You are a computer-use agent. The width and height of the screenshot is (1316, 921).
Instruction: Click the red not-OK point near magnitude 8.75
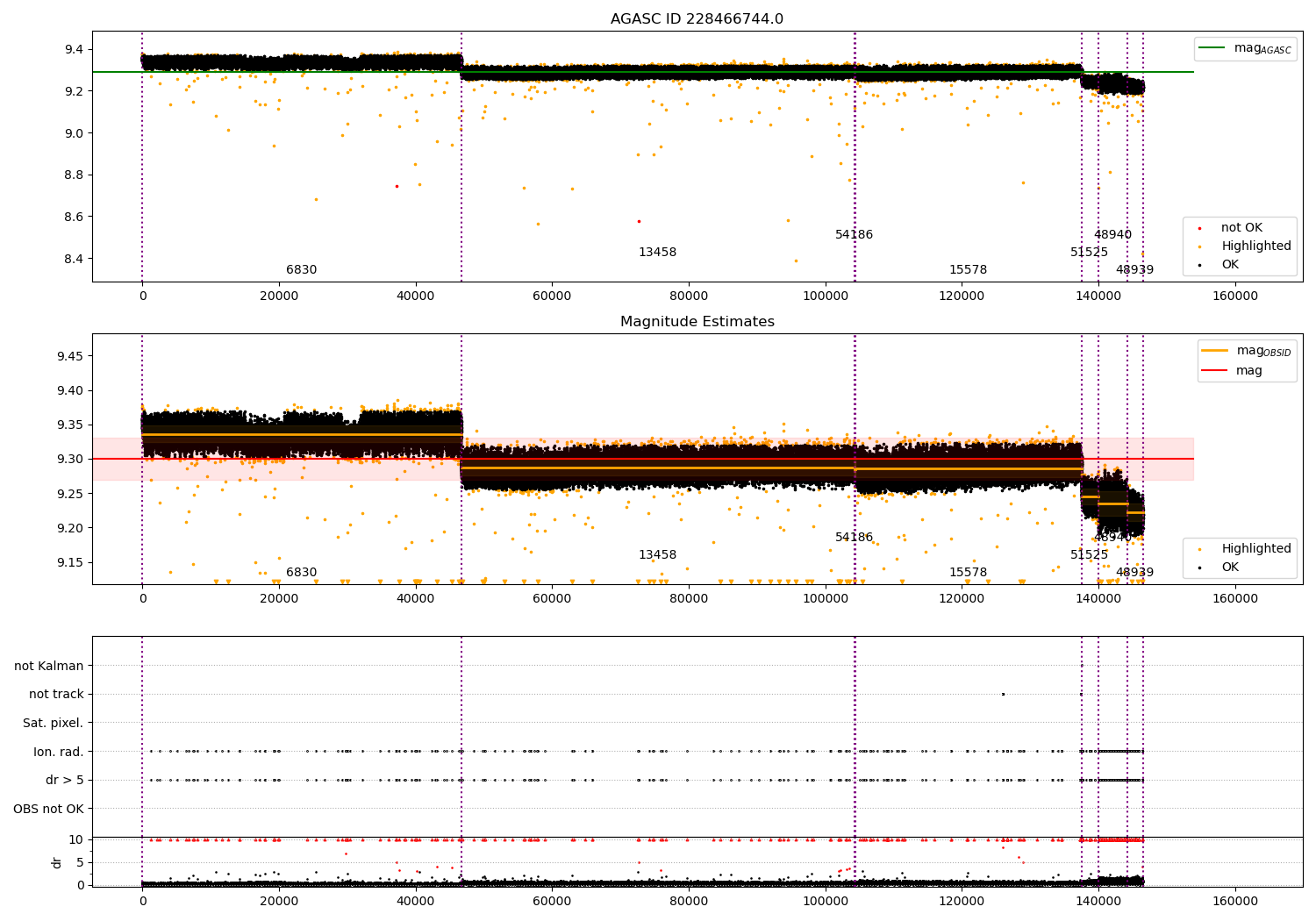coord(397,186)
